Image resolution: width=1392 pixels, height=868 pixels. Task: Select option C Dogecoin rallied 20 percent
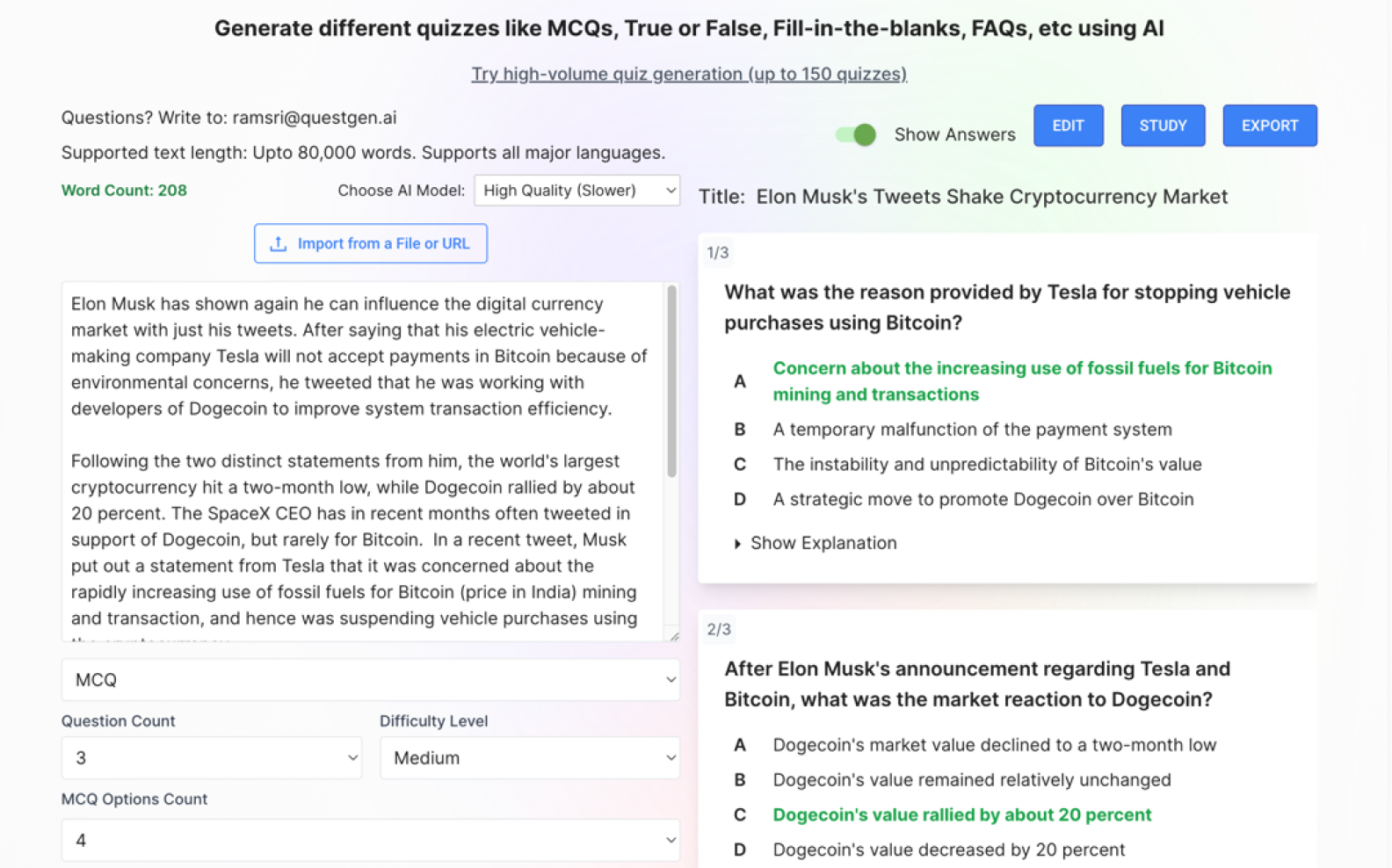pos(962,815)
